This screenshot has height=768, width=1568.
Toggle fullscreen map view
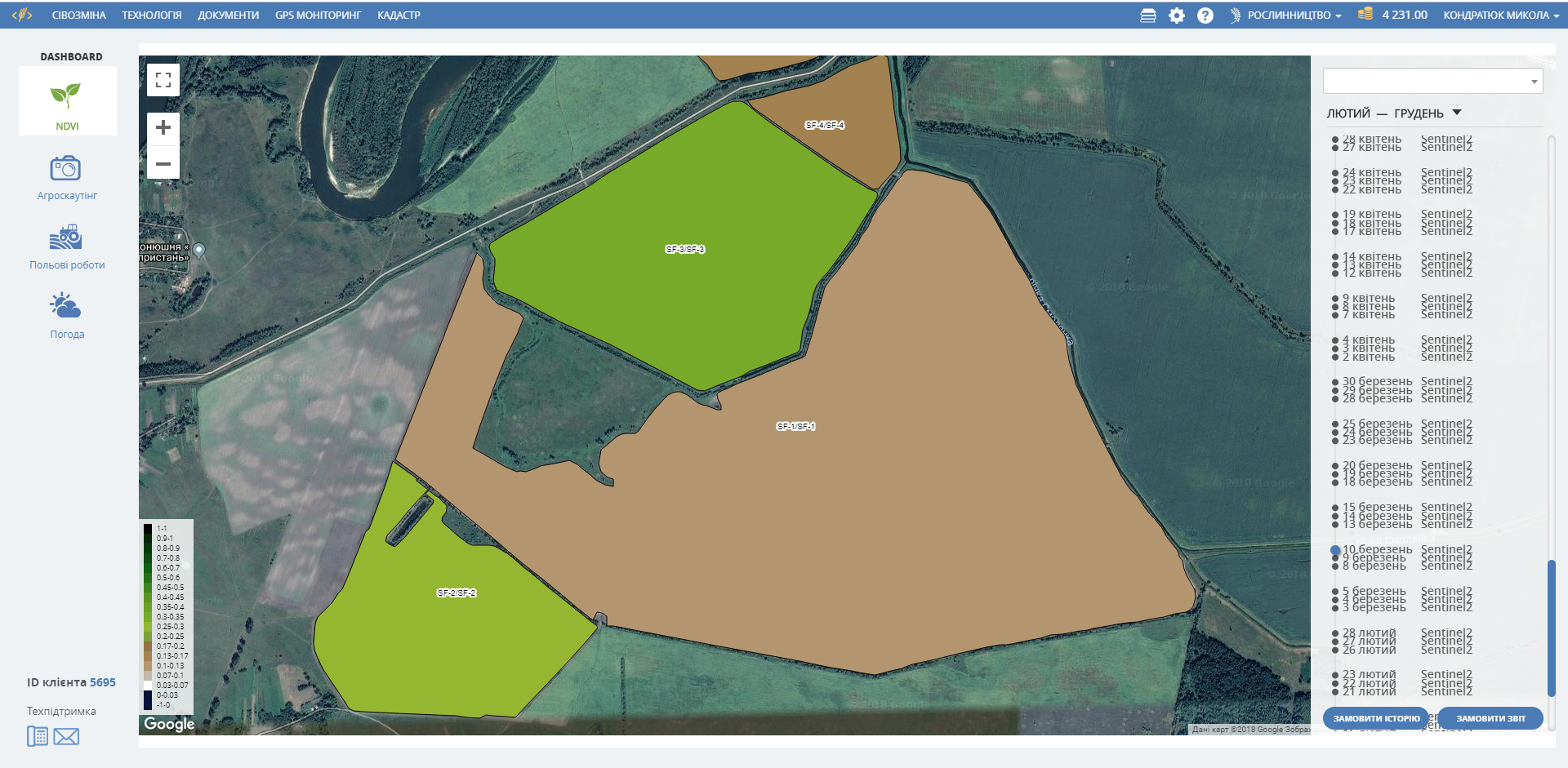(163, 80)
